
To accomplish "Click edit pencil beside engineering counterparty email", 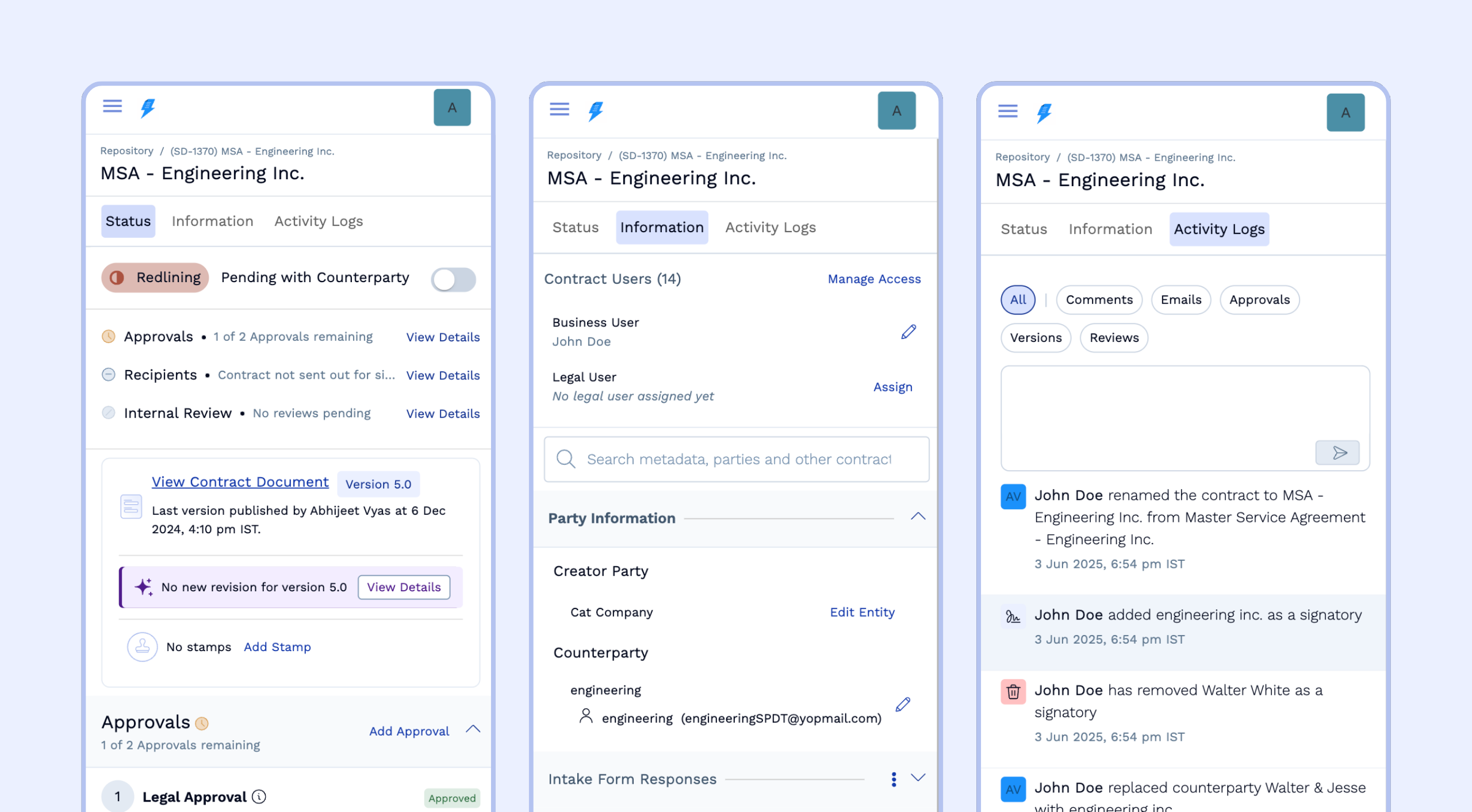I will point(903,705).
